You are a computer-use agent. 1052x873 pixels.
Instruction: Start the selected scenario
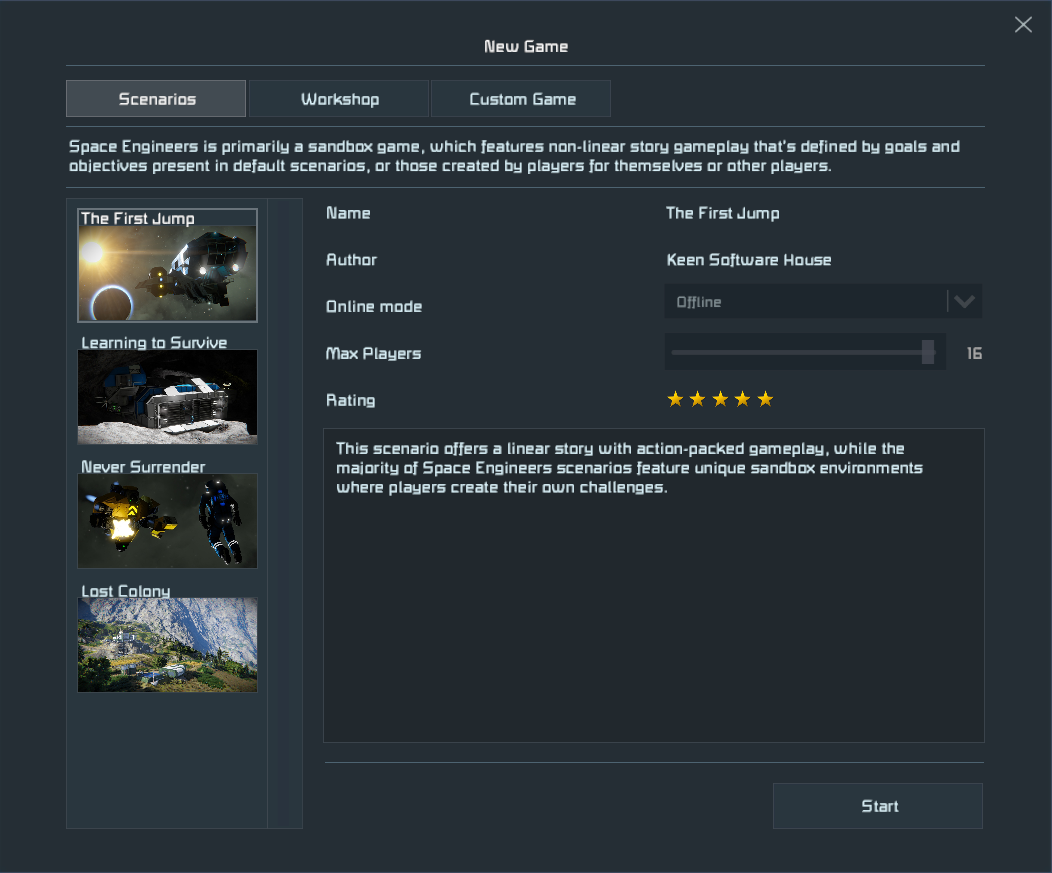(878, 806)
